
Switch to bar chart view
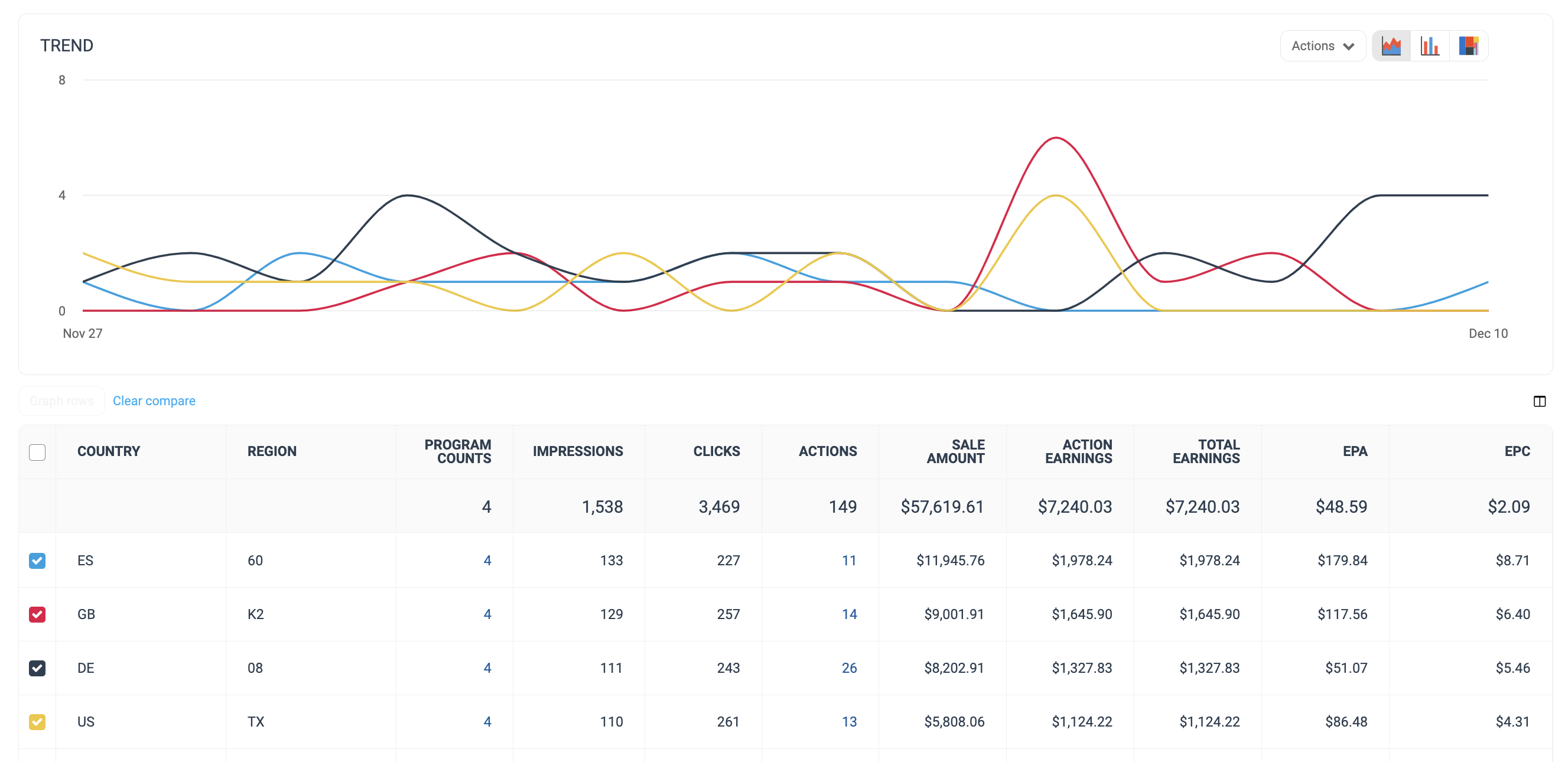tap(1430, 45)
